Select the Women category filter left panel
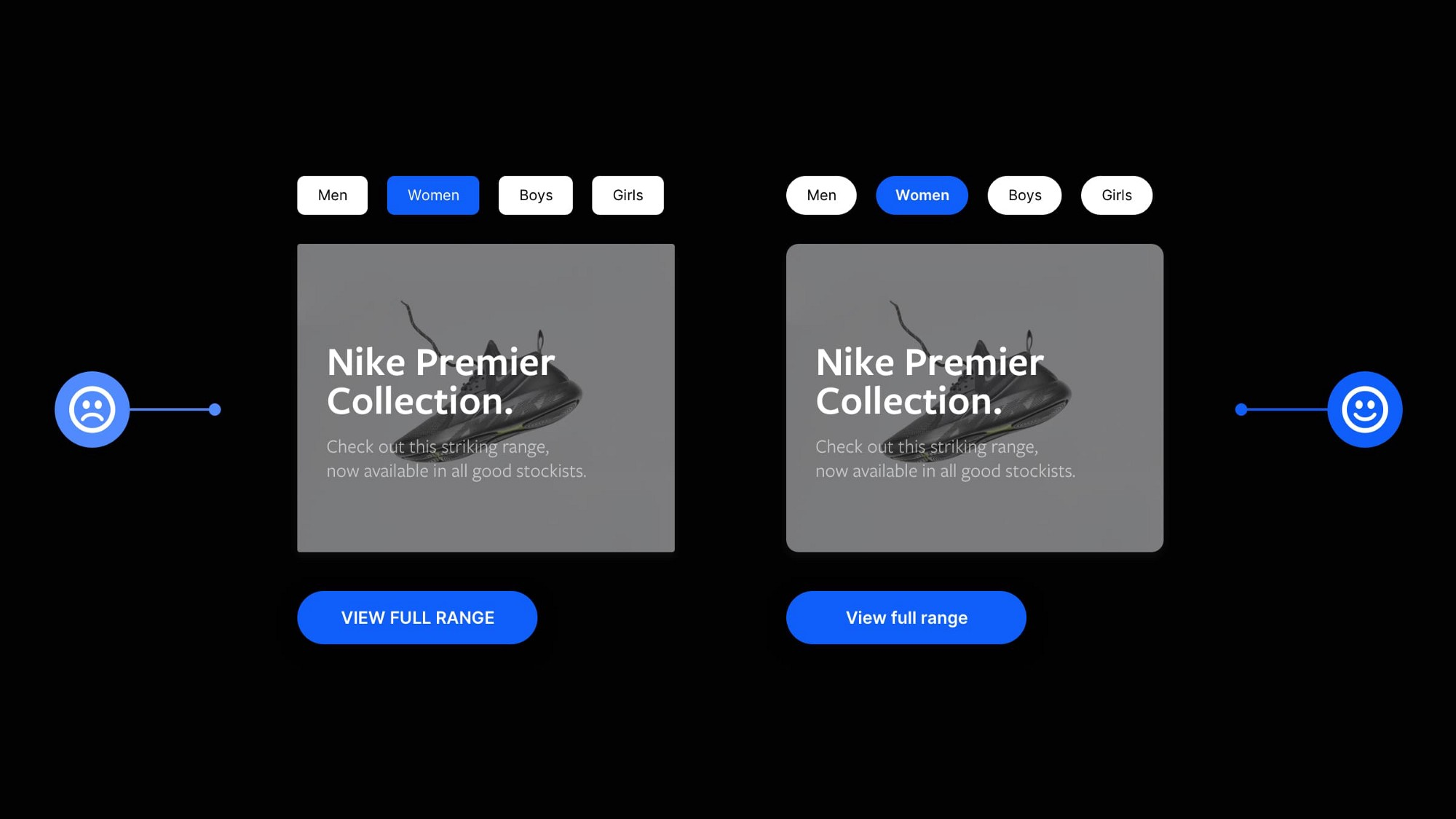This screenshot has height=819, width=1456. [432, 194]
